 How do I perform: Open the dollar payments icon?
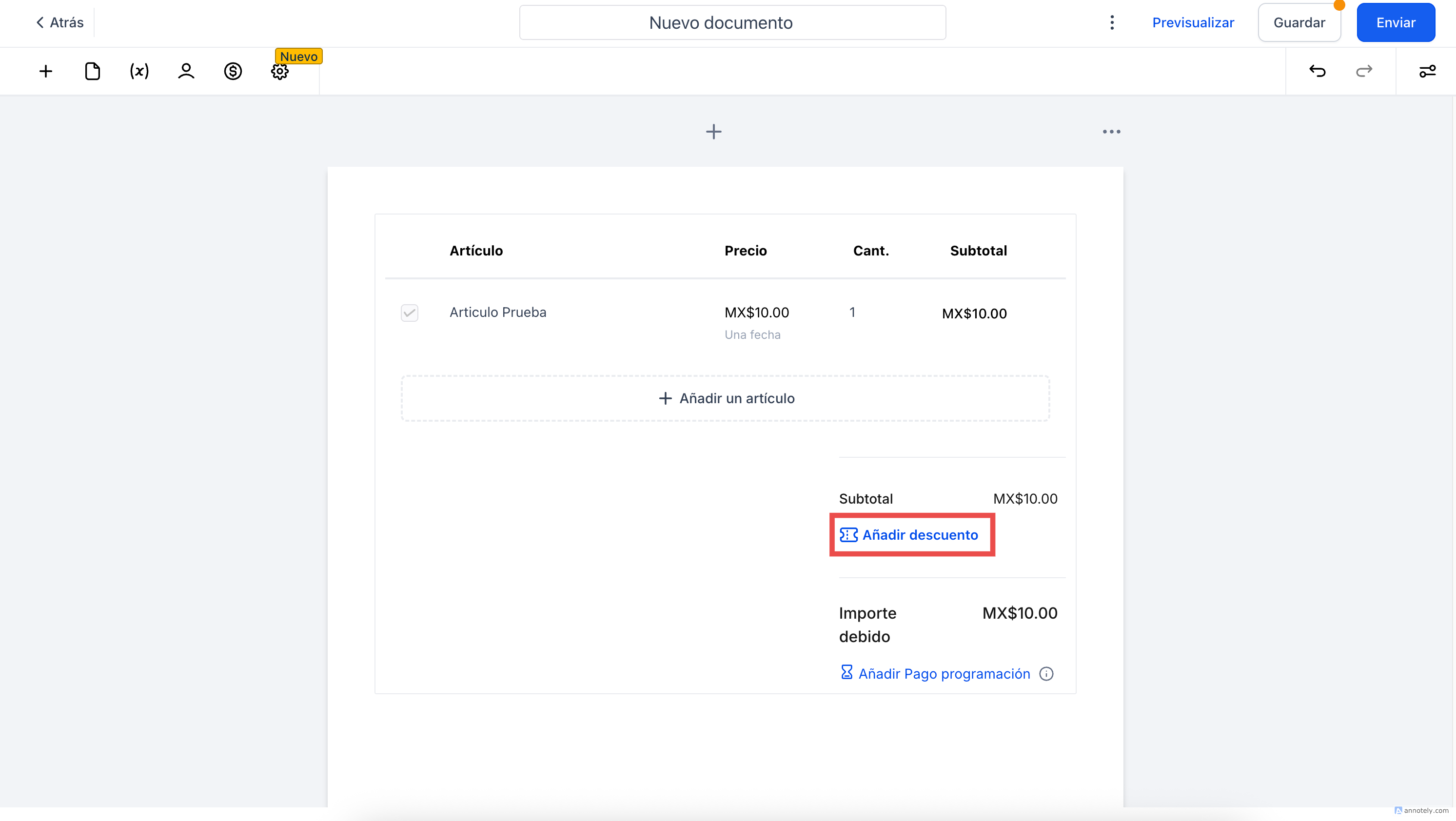tap(233, 71)
